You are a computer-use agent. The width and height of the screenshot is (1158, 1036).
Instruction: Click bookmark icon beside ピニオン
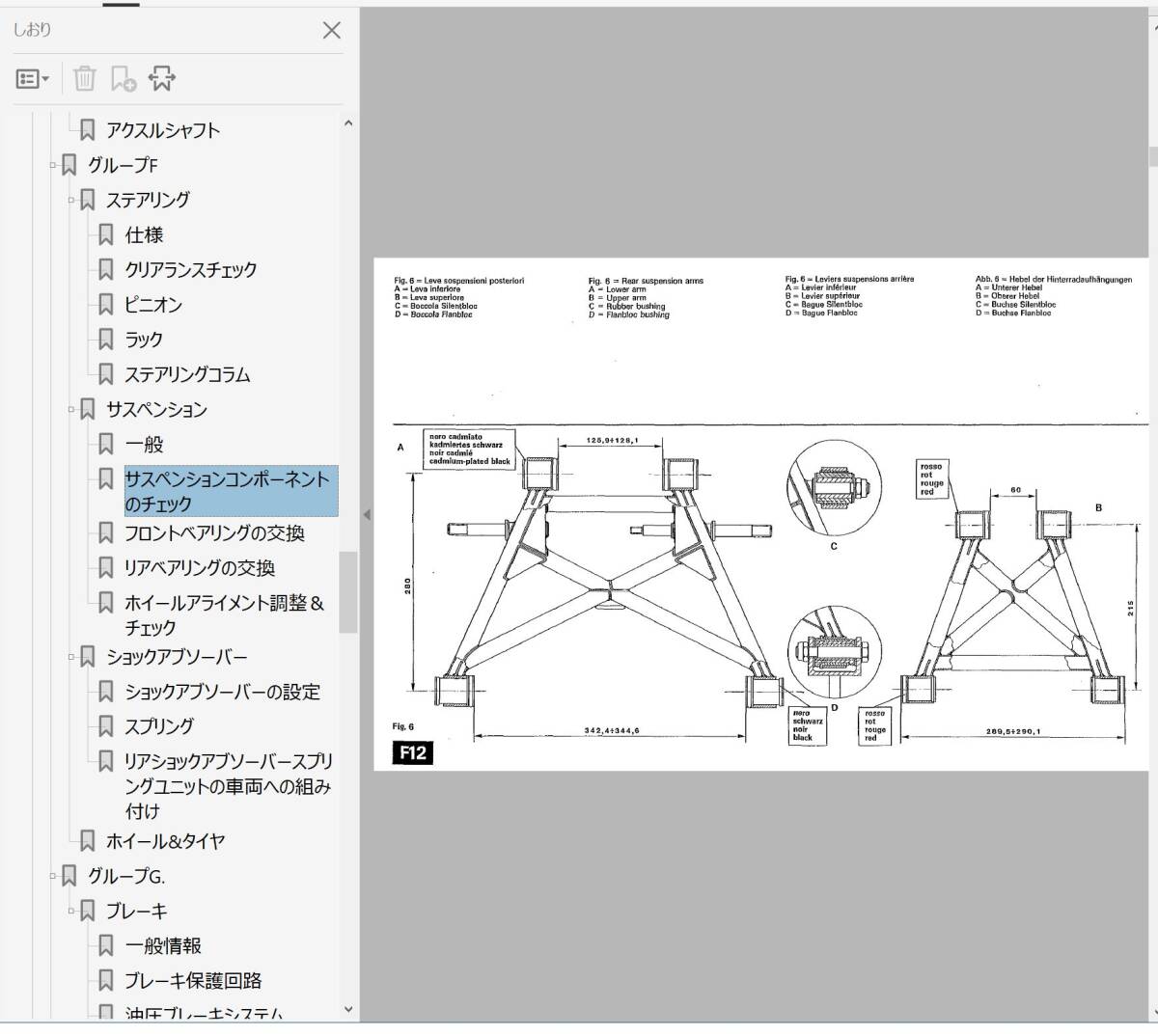pos(106,304)
